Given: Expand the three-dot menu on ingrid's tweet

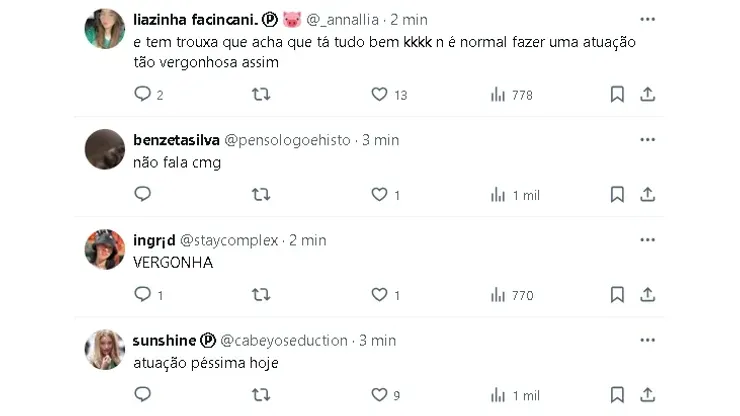Looking at the screenshot, I should click(647, 240).
